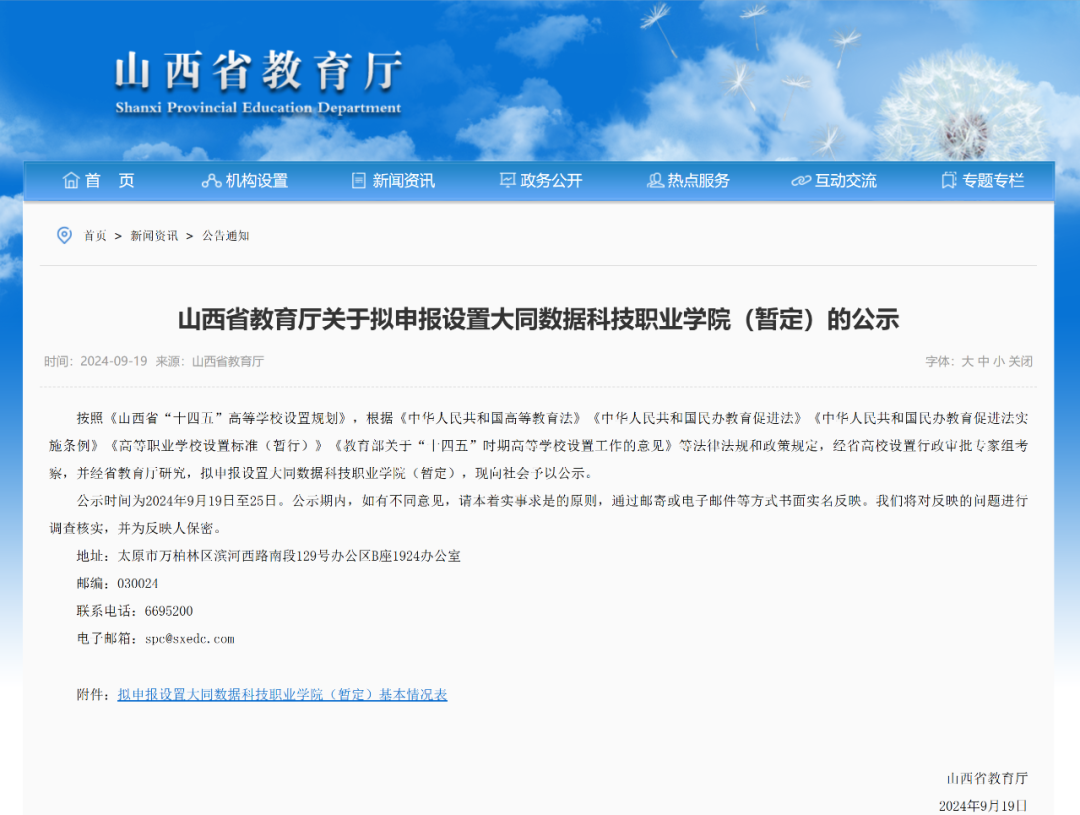Click the 机构设置 organization icon
1080x815 pixels.
[x=211, y=181]
